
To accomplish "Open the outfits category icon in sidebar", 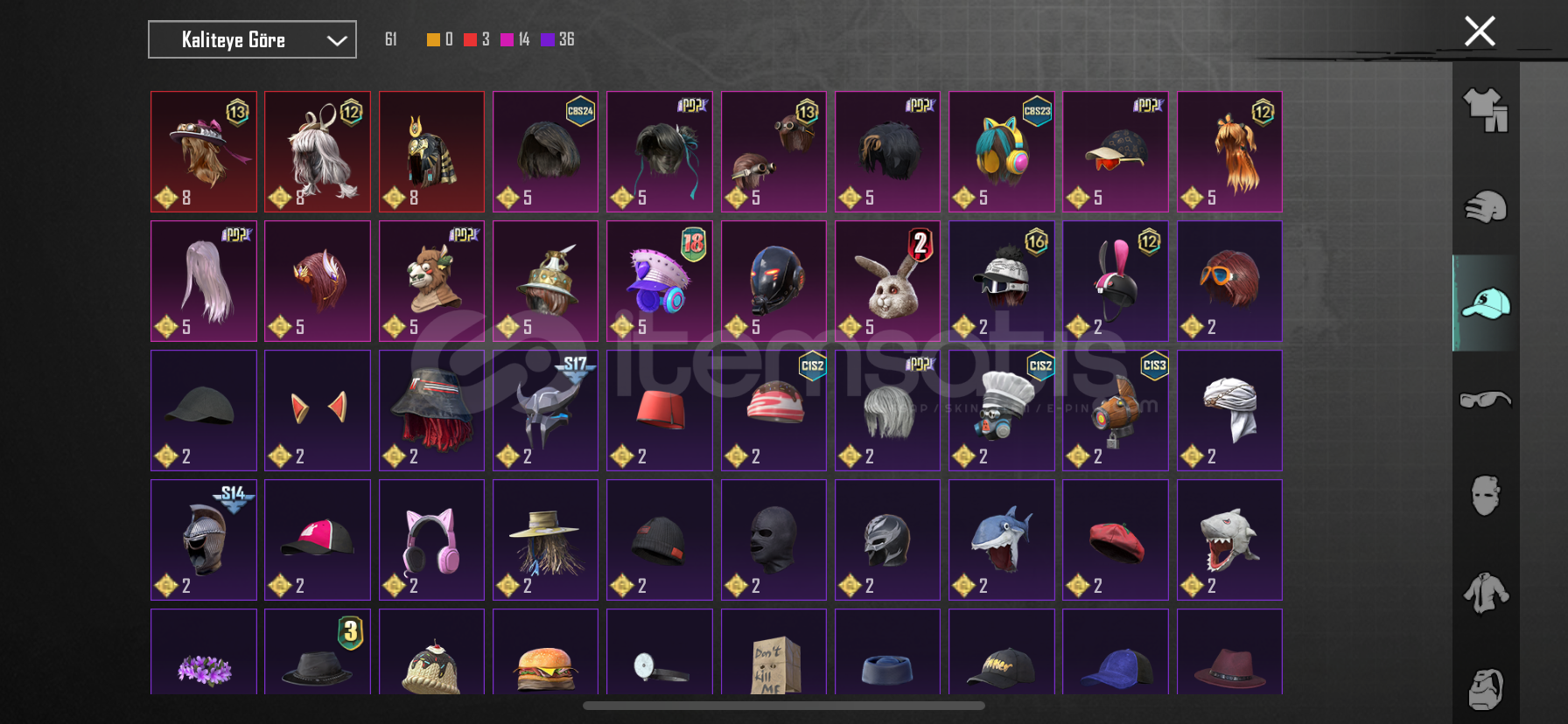I will (x=1486, y=110).
